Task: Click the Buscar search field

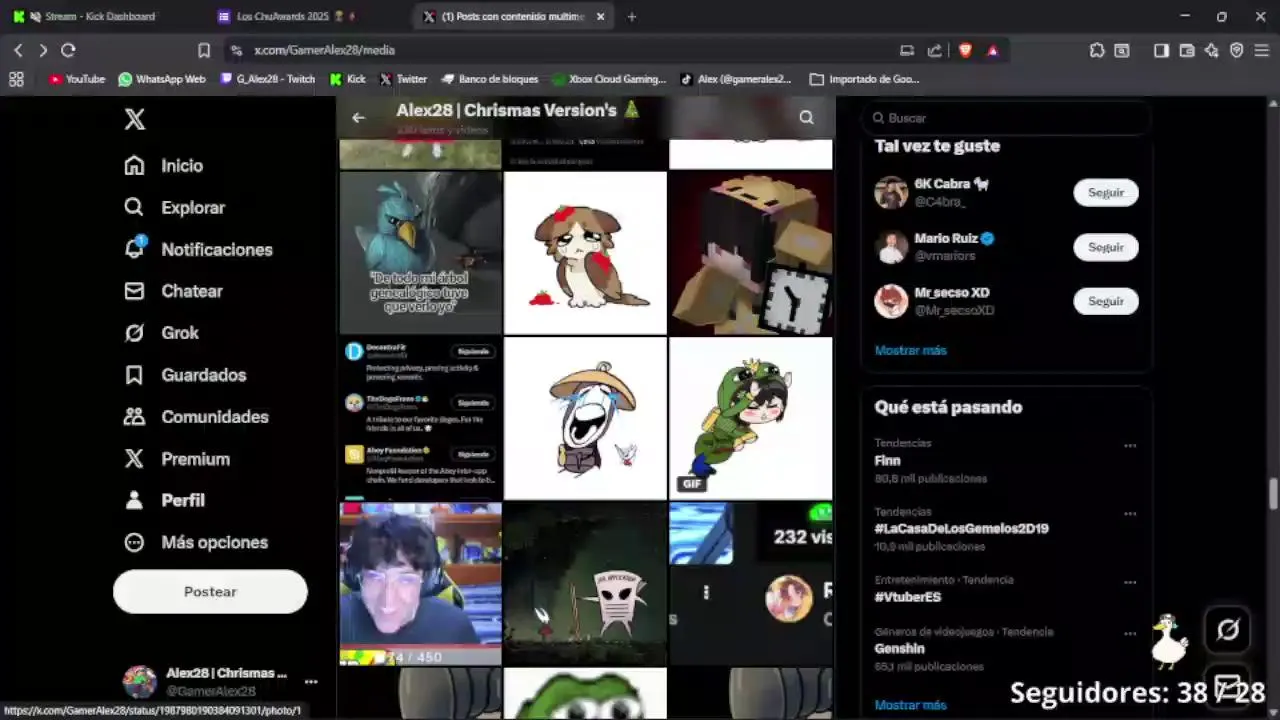Action: pos(1006,118)
